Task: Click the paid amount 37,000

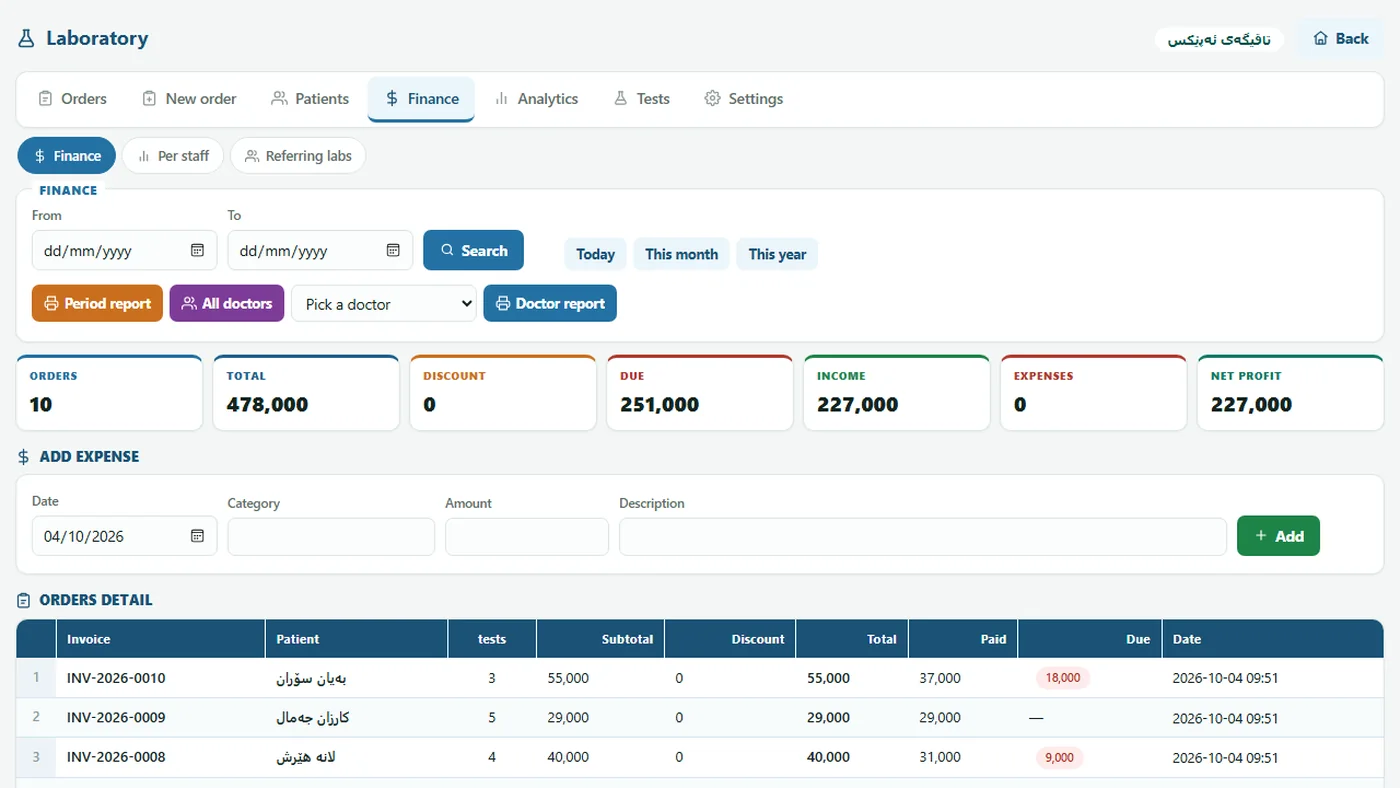Action: pyautogui.click(x=940, y=678)
